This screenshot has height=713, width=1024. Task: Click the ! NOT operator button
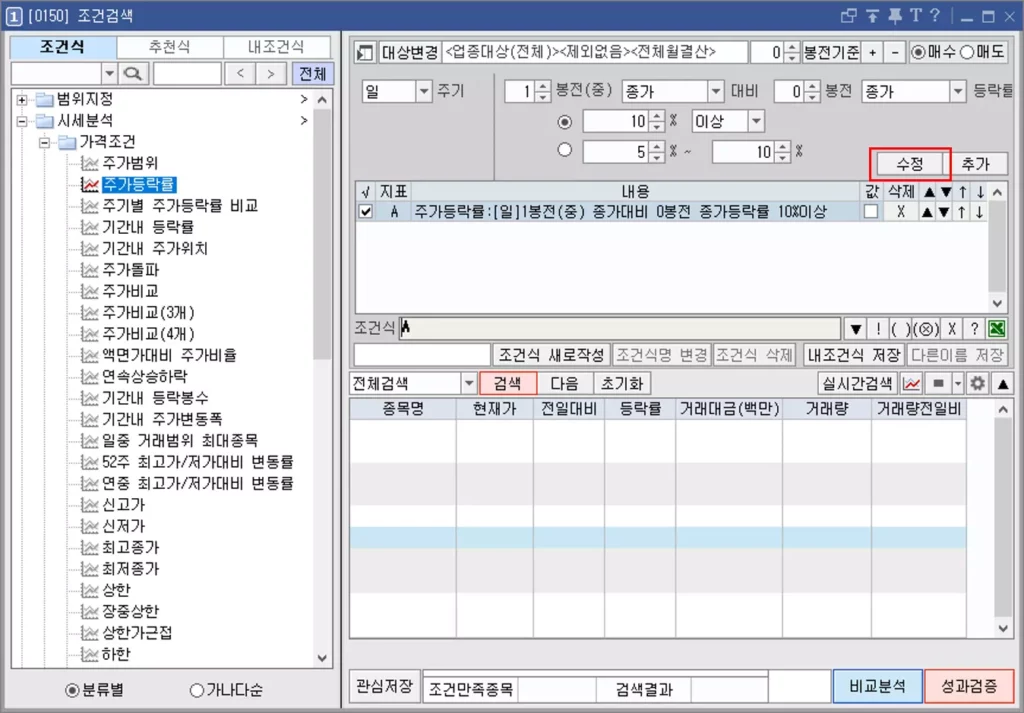[878, 329]
